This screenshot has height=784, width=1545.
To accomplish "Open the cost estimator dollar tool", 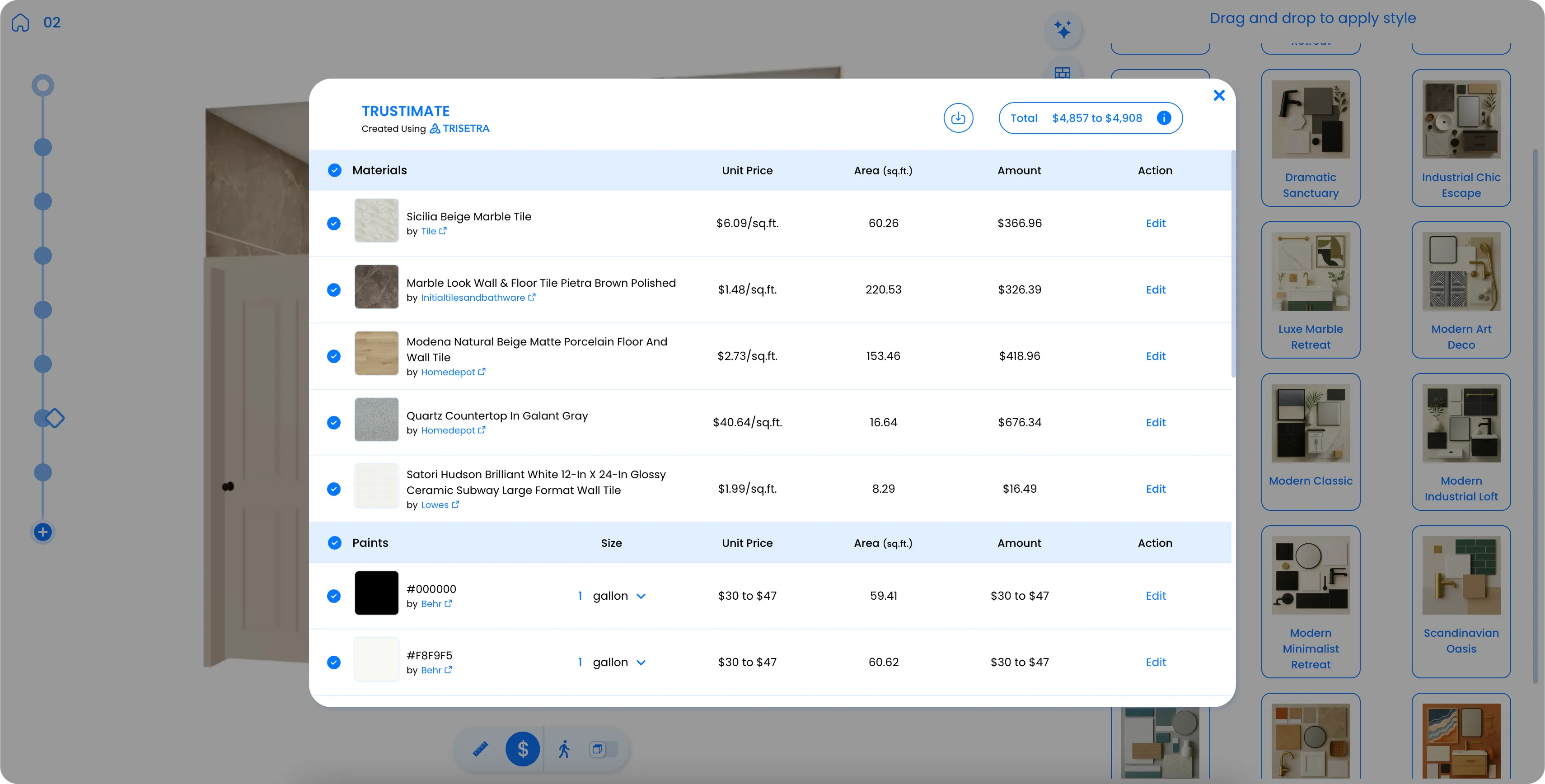I will pyautogui.click(x=522, y=749).
